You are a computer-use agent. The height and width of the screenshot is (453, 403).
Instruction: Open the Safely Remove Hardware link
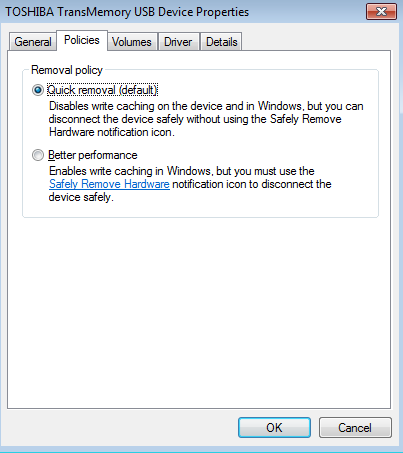click(109, 184)
